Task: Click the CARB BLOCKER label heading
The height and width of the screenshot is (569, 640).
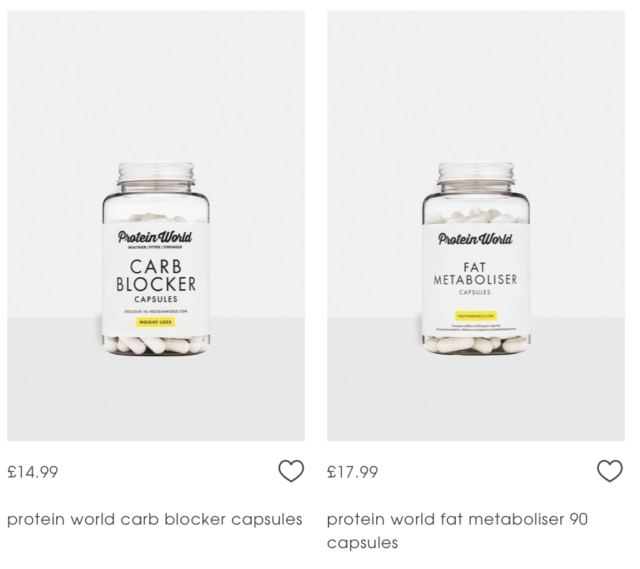Action: tap(156, 276)
